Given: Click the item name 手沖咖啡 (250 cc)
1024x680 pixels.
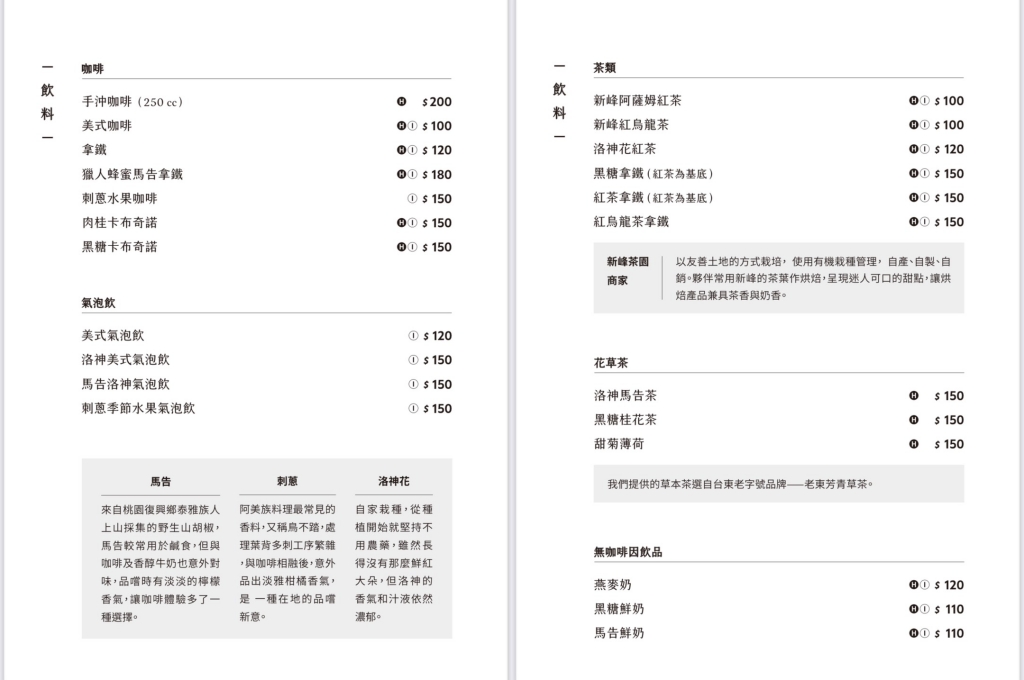Looking at the screenshot, I should [x=133, y=102].
